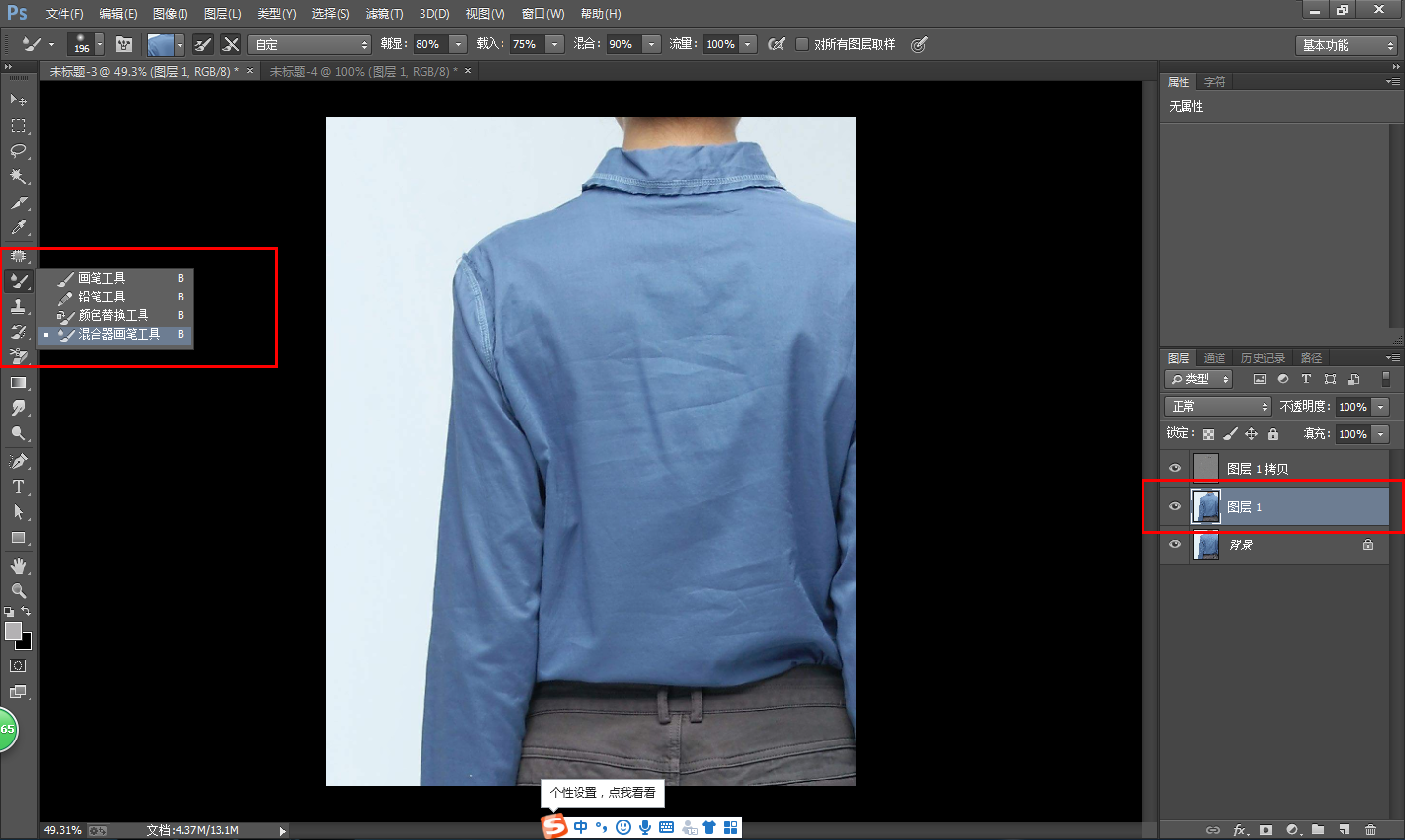
Task: Select the Pen tool
Action: coord(19,460)
